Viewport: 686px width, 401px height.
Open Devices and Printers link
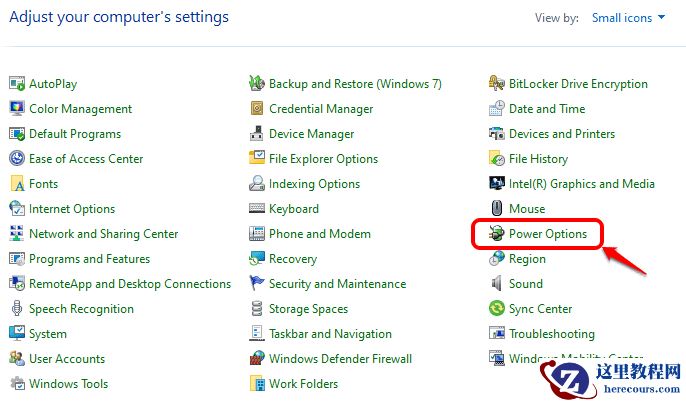[561, 134]
